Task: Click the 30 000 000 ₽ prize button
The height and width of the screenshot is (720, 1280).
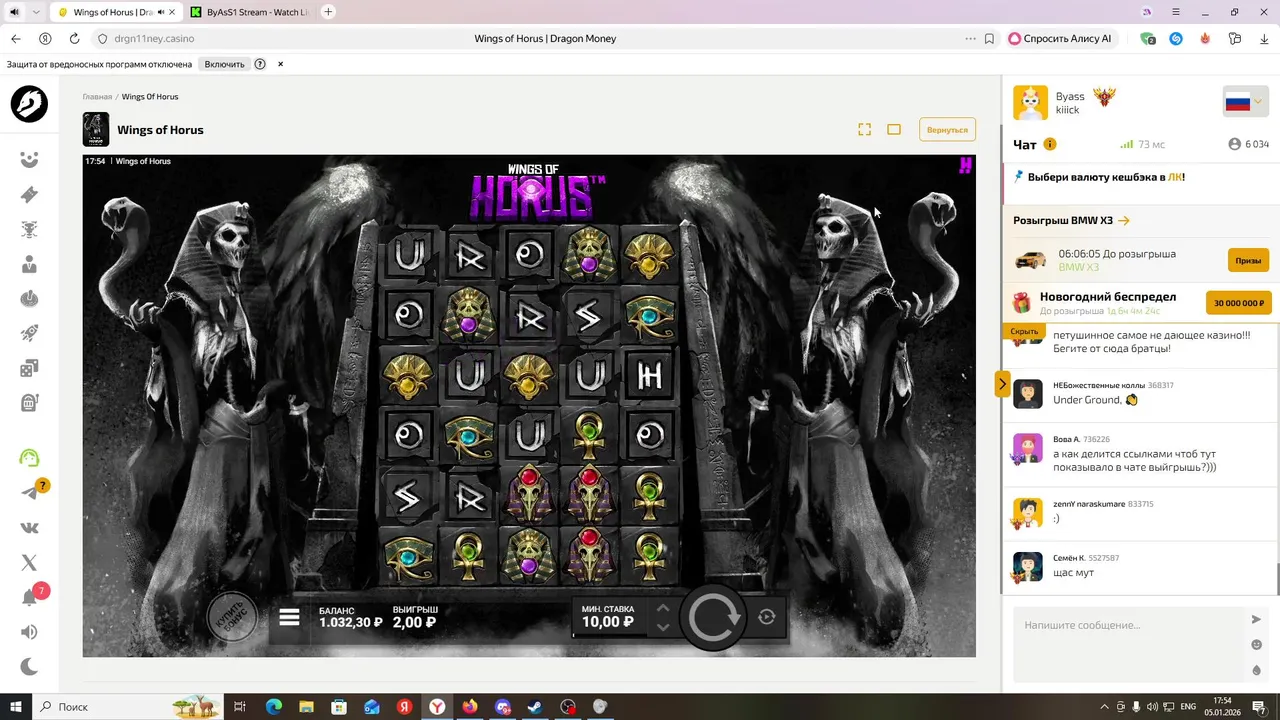Action: point(1238,302)
